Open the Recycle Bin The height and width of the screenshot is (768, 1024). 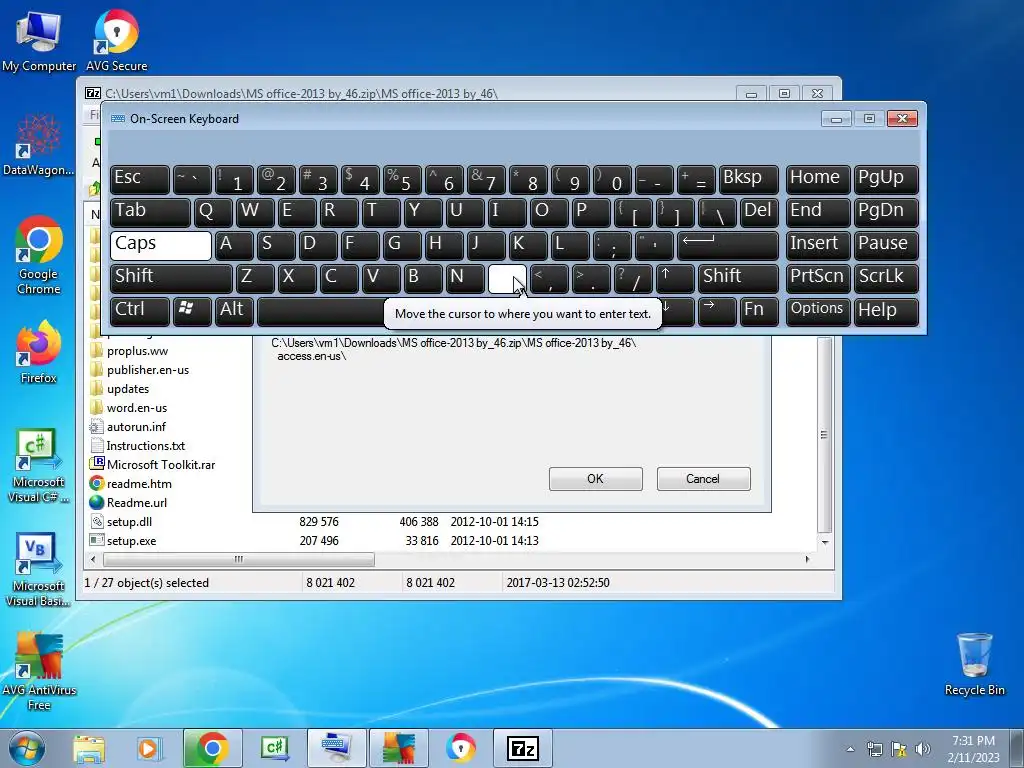(974, 664)
